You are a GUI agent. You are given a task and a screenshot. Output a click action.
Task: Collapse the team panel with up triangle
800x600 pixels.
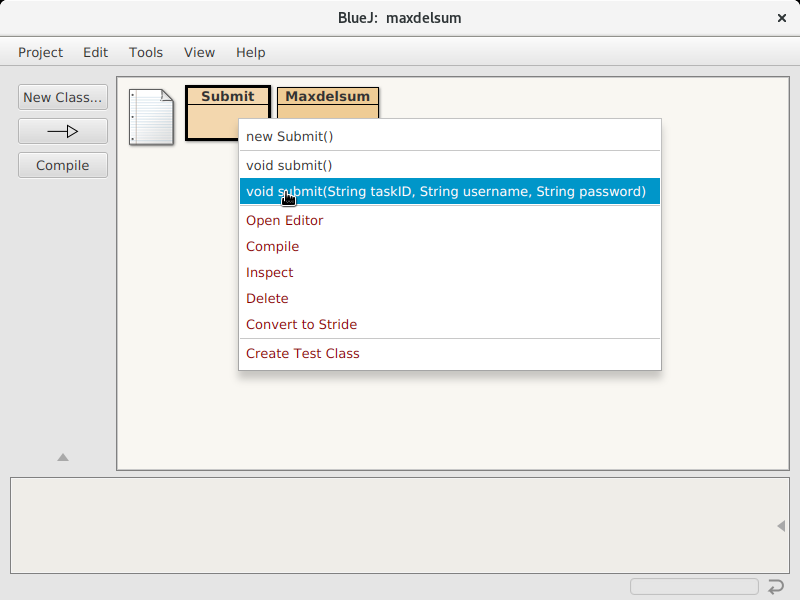[63, 457]
